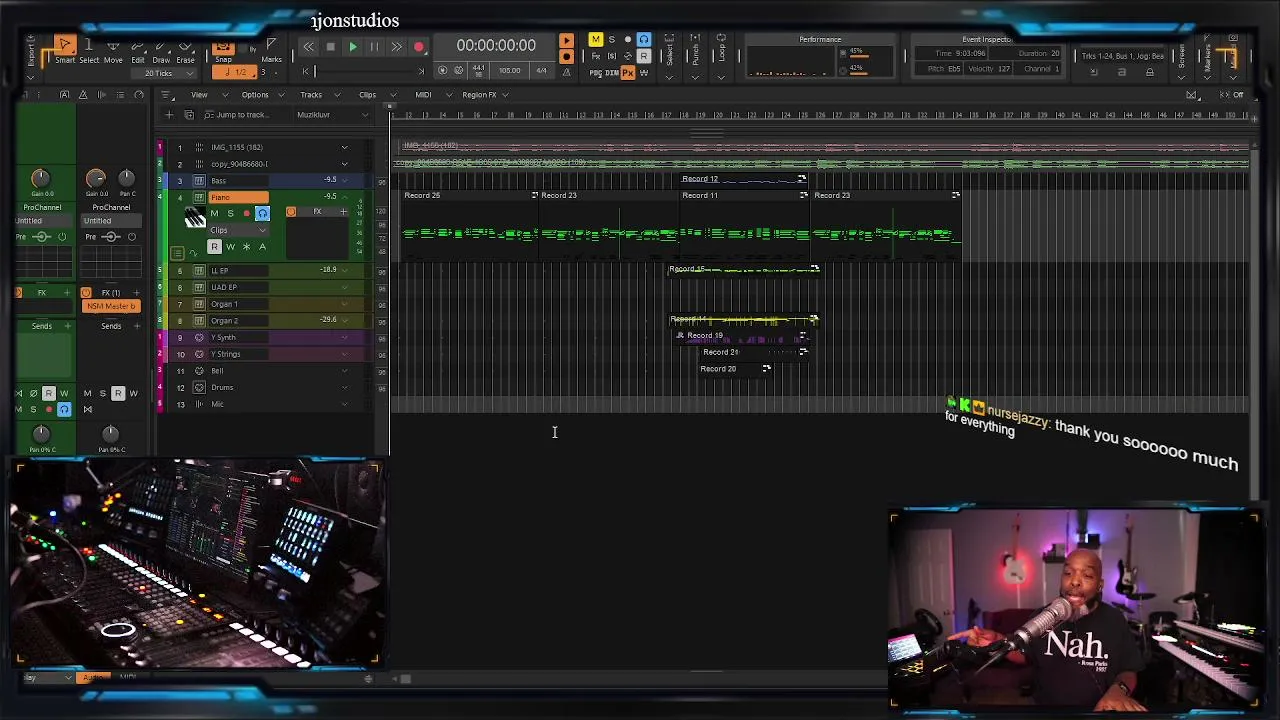Open the Muzikluvr track preset dropdown
This screenshot has height=720, width=1280.
(x=331, y=115)
